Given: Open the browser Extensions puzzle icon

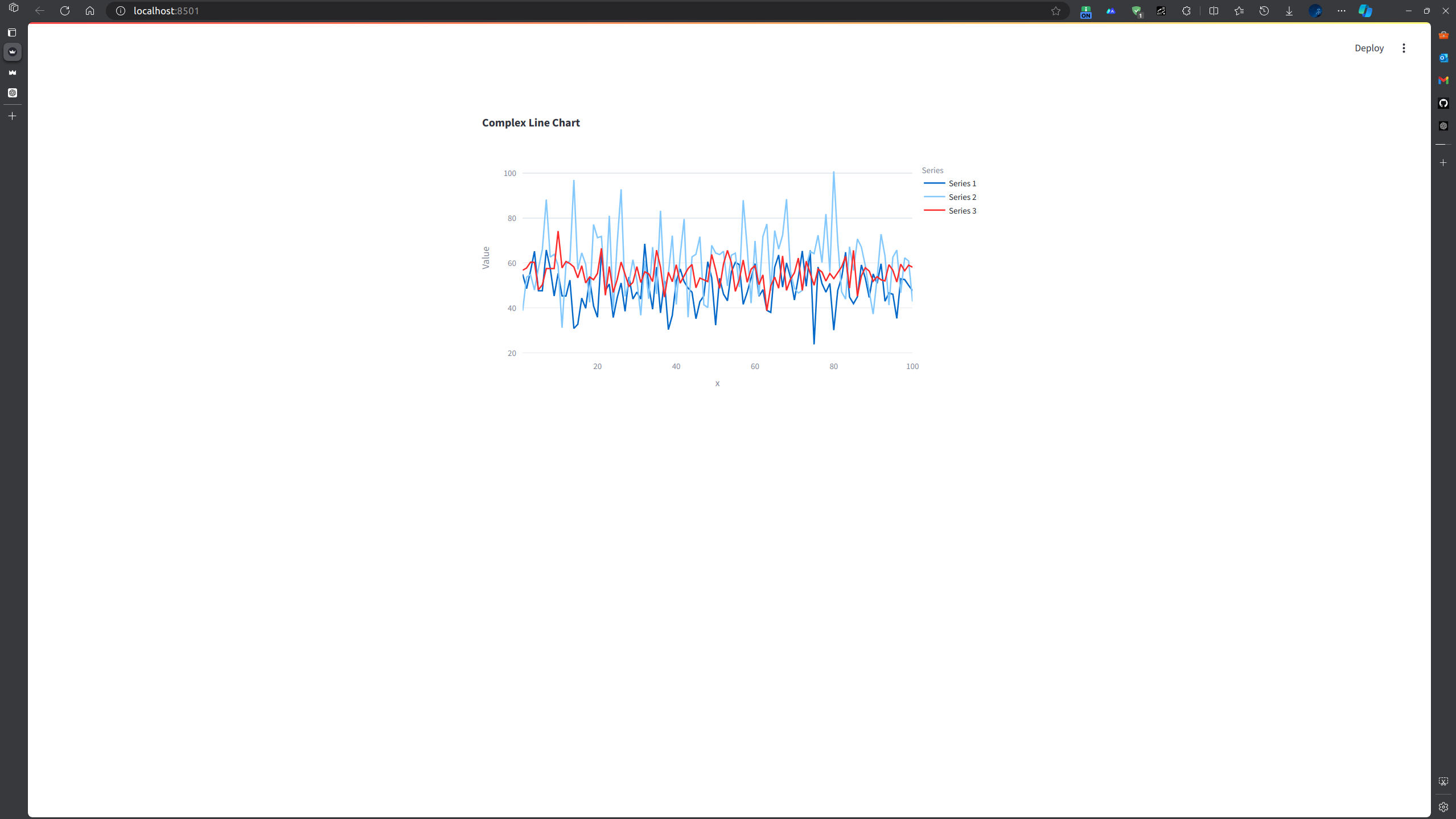Looking at the screenshot, I should click(x=1186, y=11).
